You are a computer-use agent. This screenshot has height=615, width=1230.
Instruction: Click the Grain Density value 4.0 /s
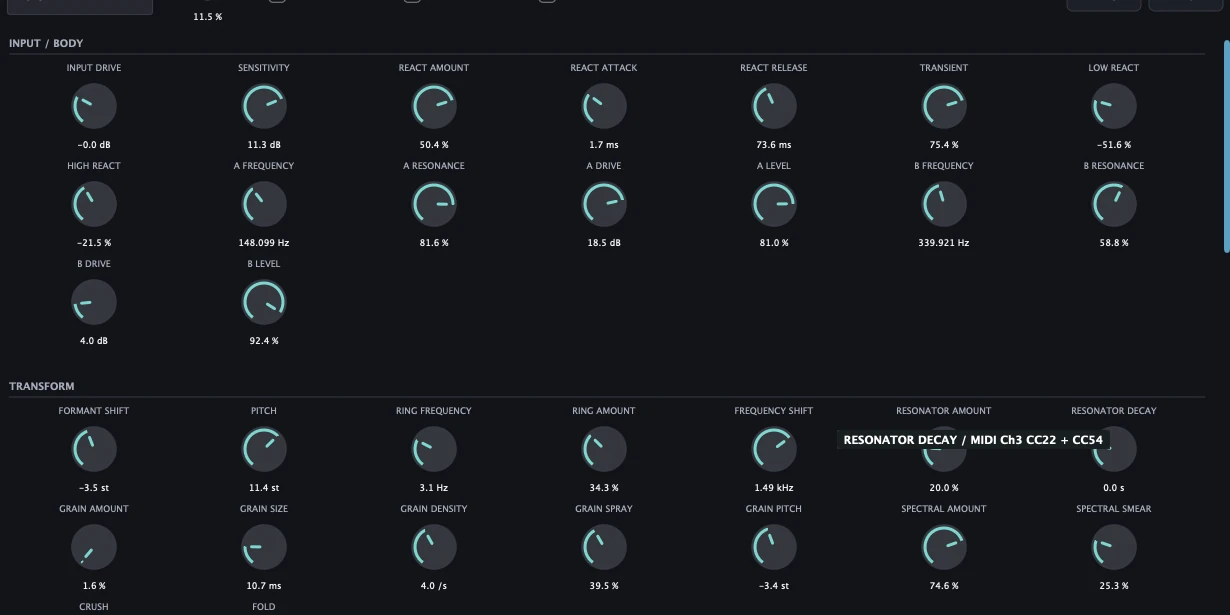(434, 586)
